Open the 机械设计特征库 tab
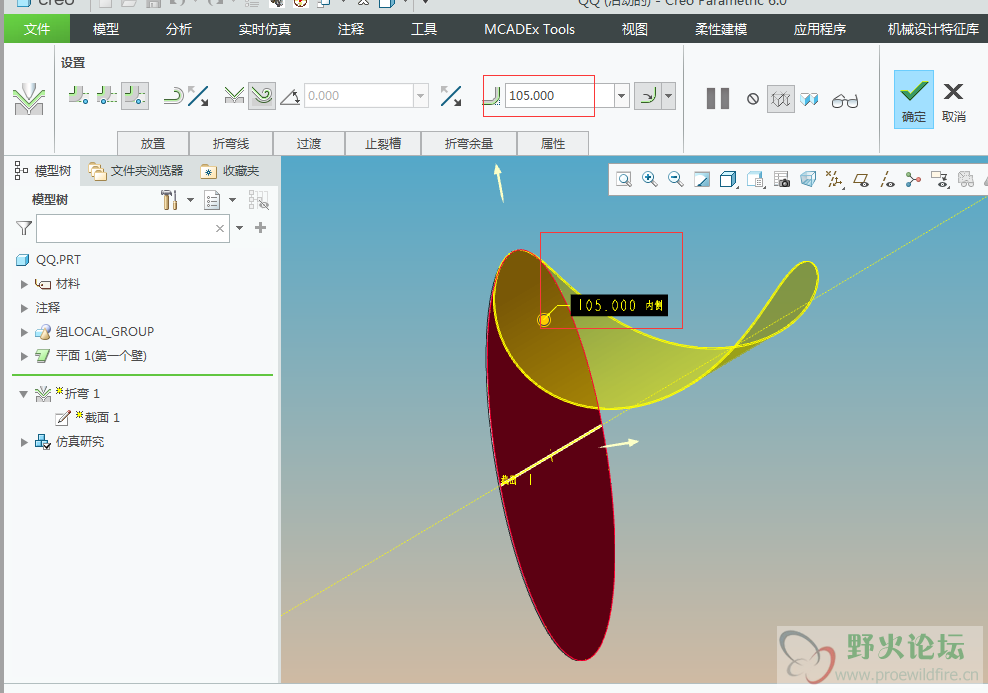This screenshot has width=988, height=693. 933,29
